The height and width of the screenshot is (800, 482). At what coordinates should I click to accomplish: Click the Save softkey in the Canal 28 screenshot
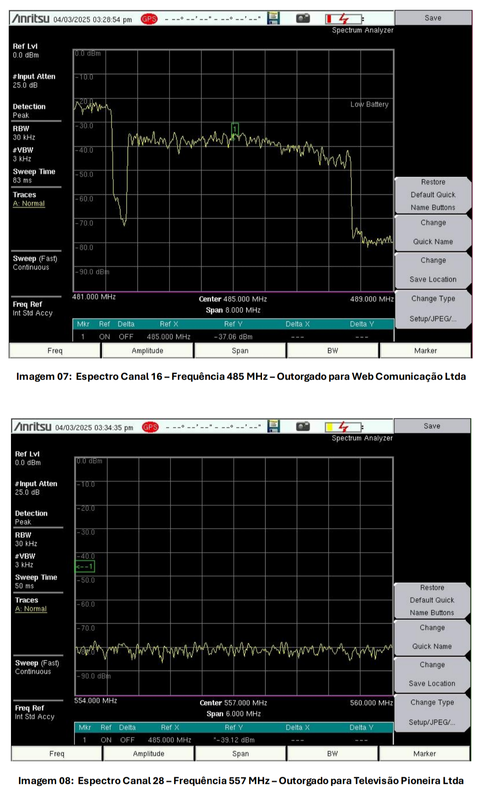(432, 426)
